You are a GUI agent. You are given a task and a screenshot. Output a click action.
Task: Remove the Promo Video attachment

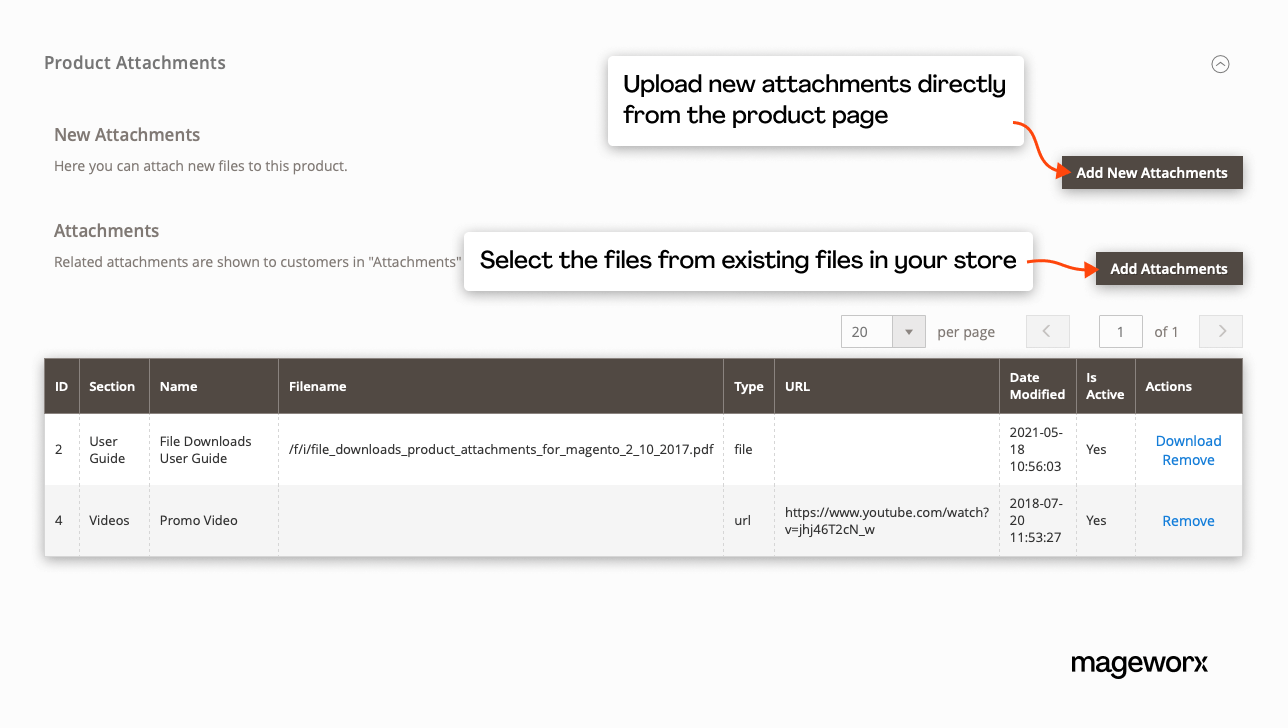pyautogui.click(x=1188, y=520)
